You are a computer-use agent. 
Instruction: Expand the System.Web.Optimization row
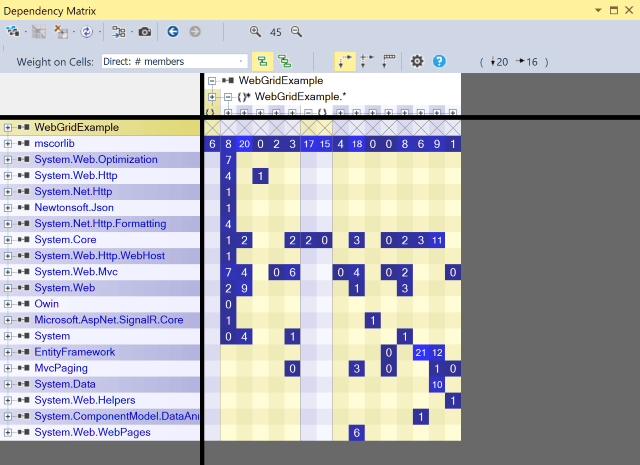[7, 160]
